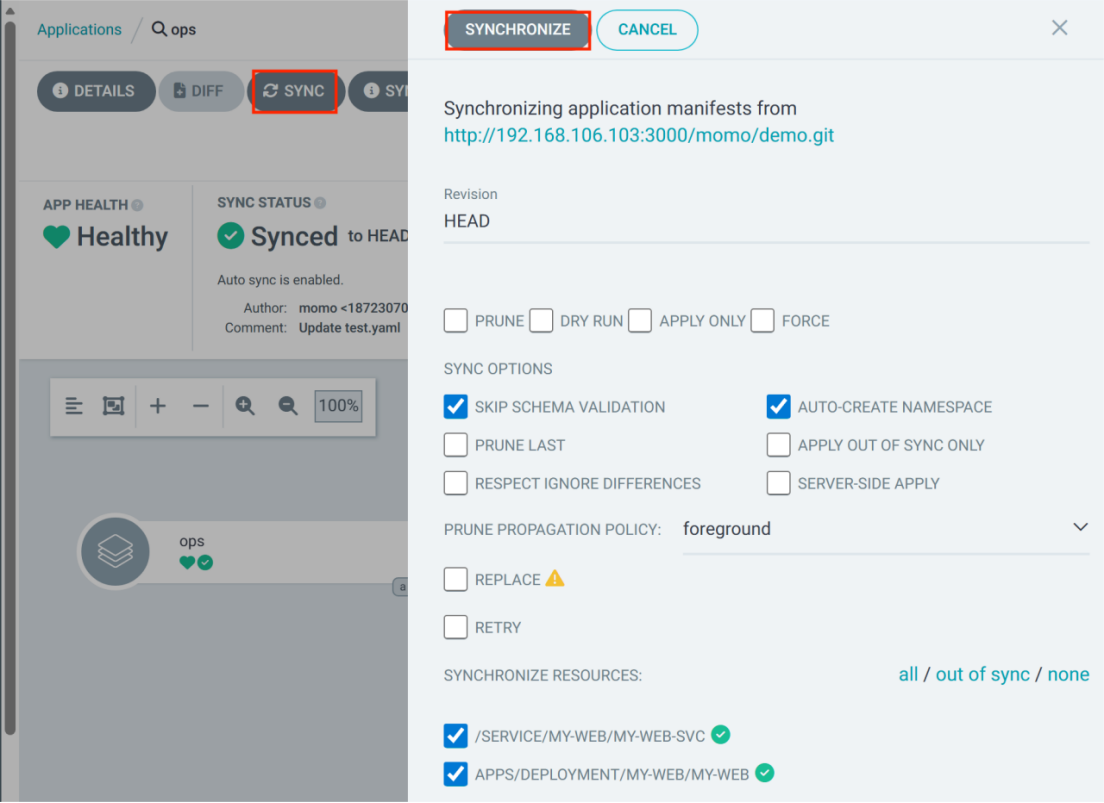Image resolution: width=1104 pixels, height=803 pixels.
Task: Uncheck SKIP SCHEMA VALIDATION option
Action: point(456,406)
